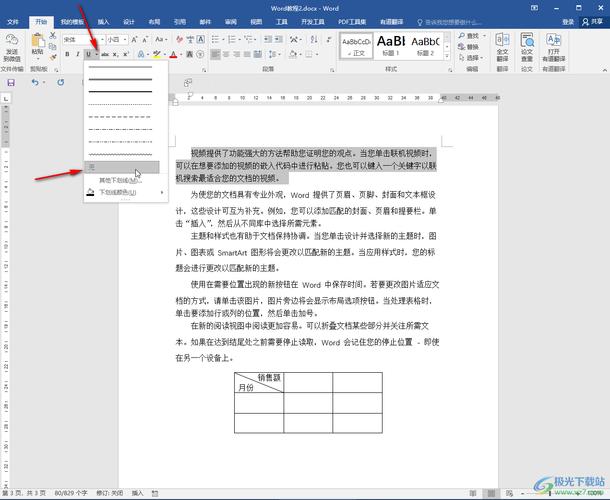Click the Tell me search box
This screenshot has height=500, width=610.
click(451, 22)
